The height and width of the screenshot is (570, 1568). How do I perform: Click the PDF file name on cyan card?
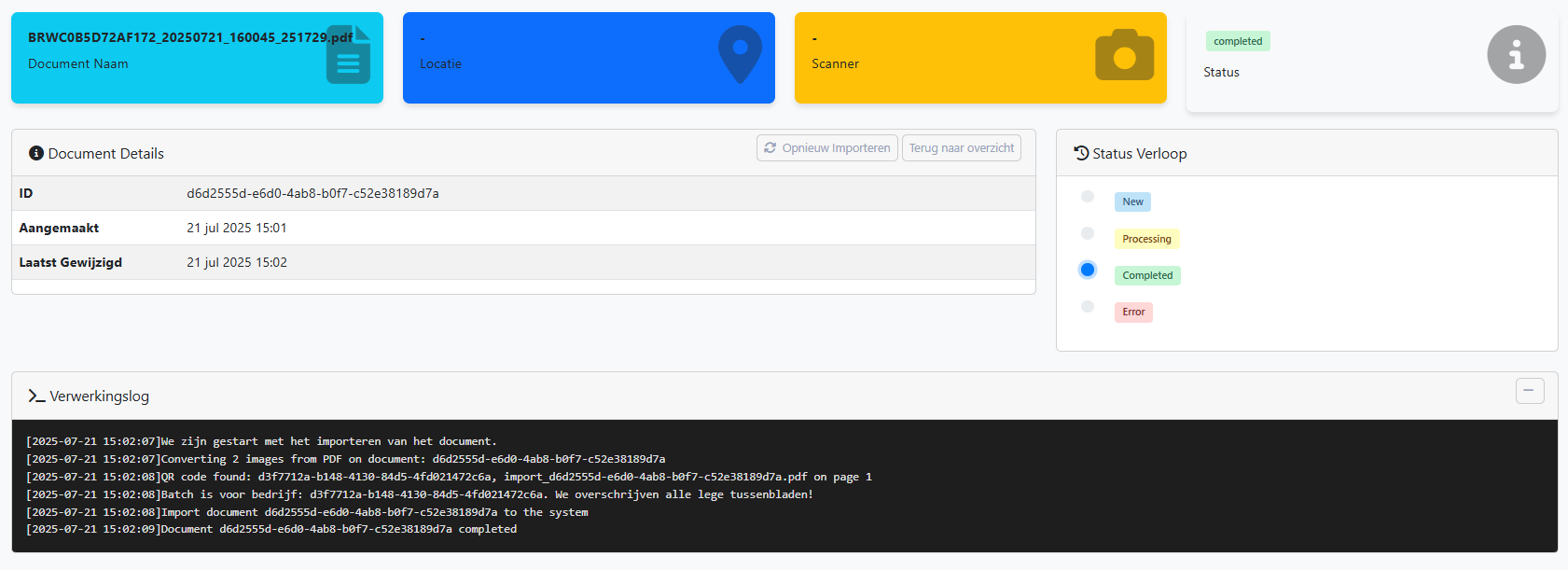[190, 37]
